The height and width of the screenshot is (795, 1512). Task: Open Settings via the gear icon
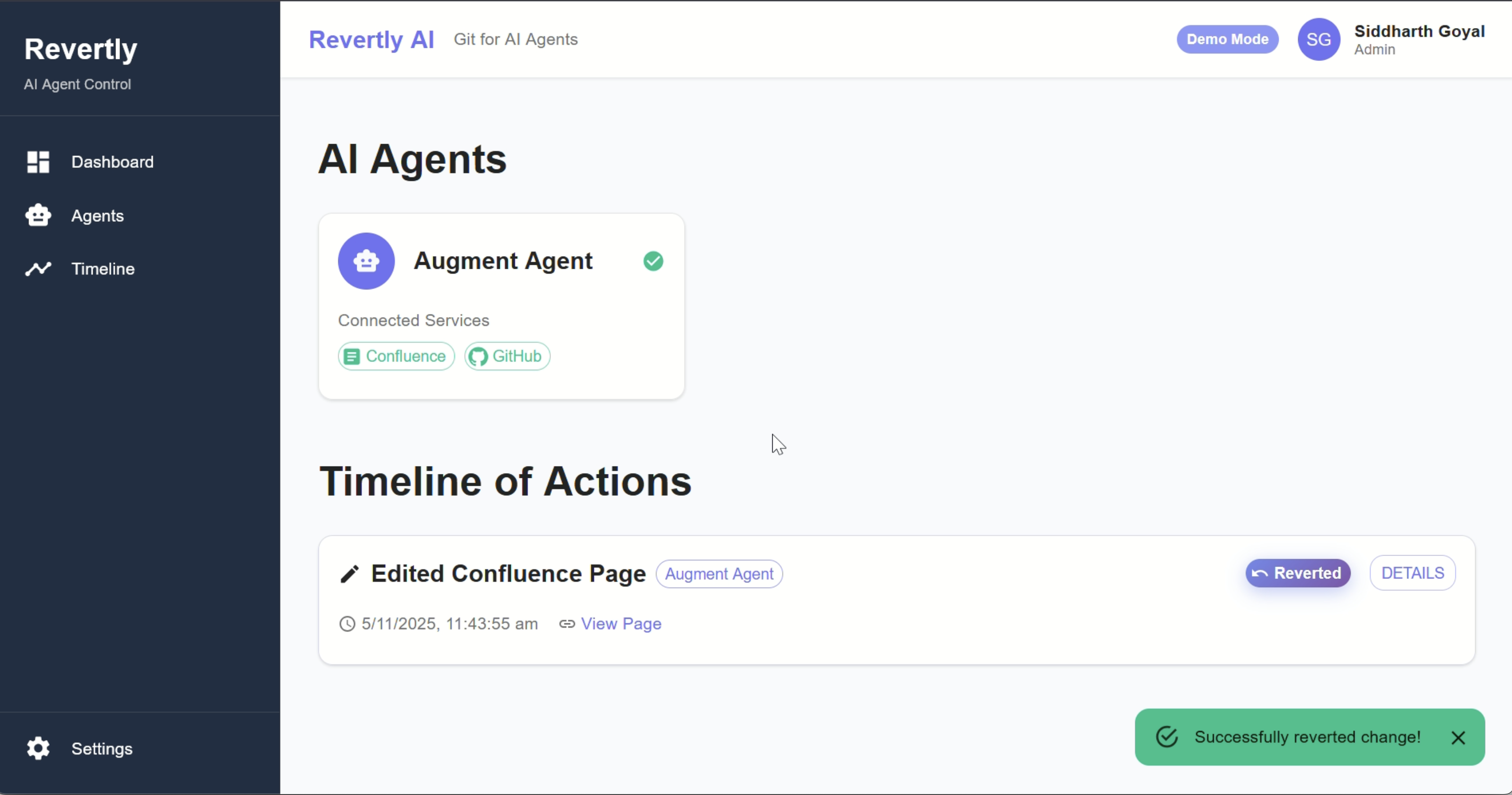38,748
